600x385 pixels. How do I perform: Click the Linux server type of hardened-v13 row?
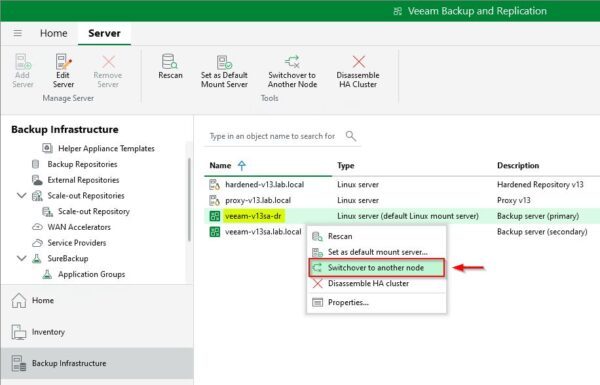[x=358, y=184]
